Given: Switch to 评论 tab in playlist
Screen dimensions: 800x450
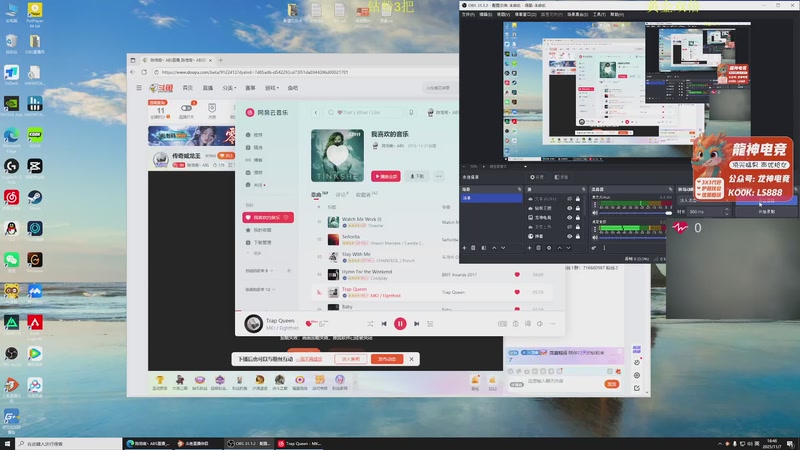Looking at the screenshot, I should tap(341, 194).
